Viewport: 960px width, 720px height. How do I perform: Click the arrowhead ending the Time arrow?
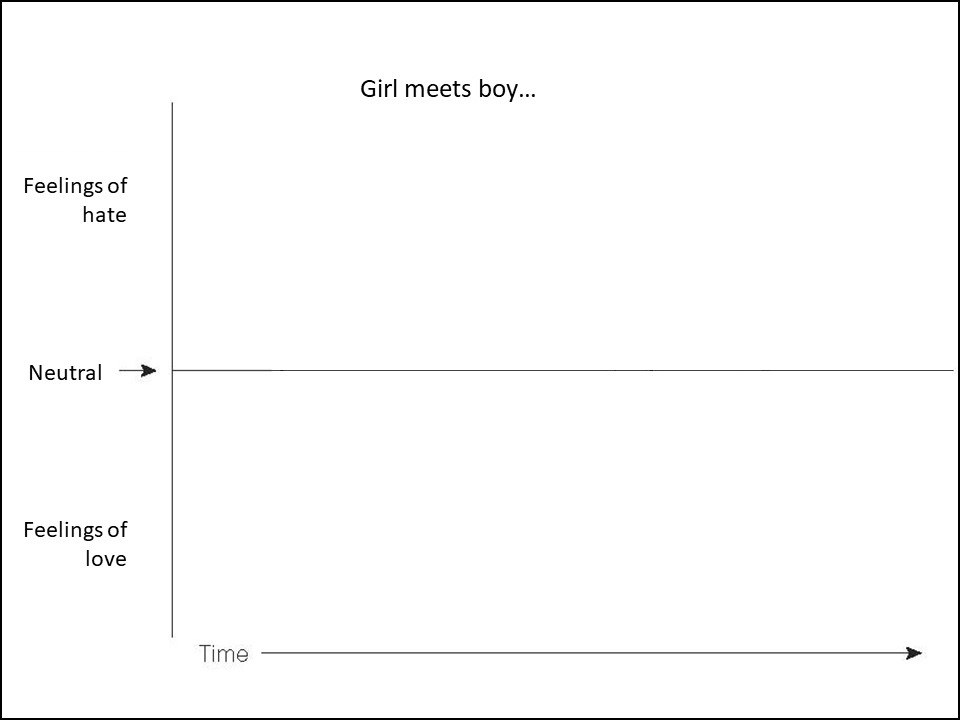tap(913, 653)
